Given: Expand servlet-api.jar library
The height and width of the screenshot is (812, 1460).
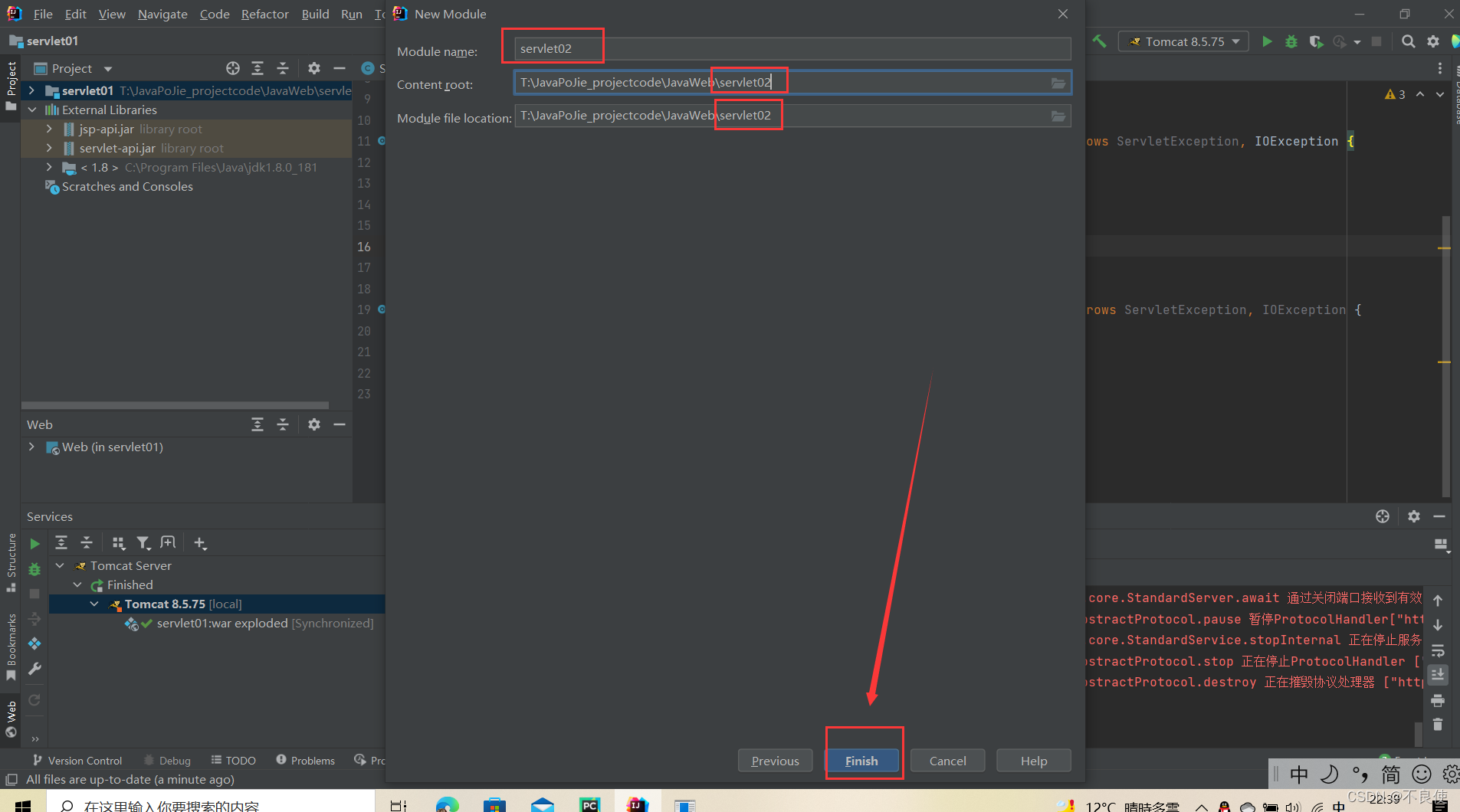Looking at the screenshot, I should point(49,148).
